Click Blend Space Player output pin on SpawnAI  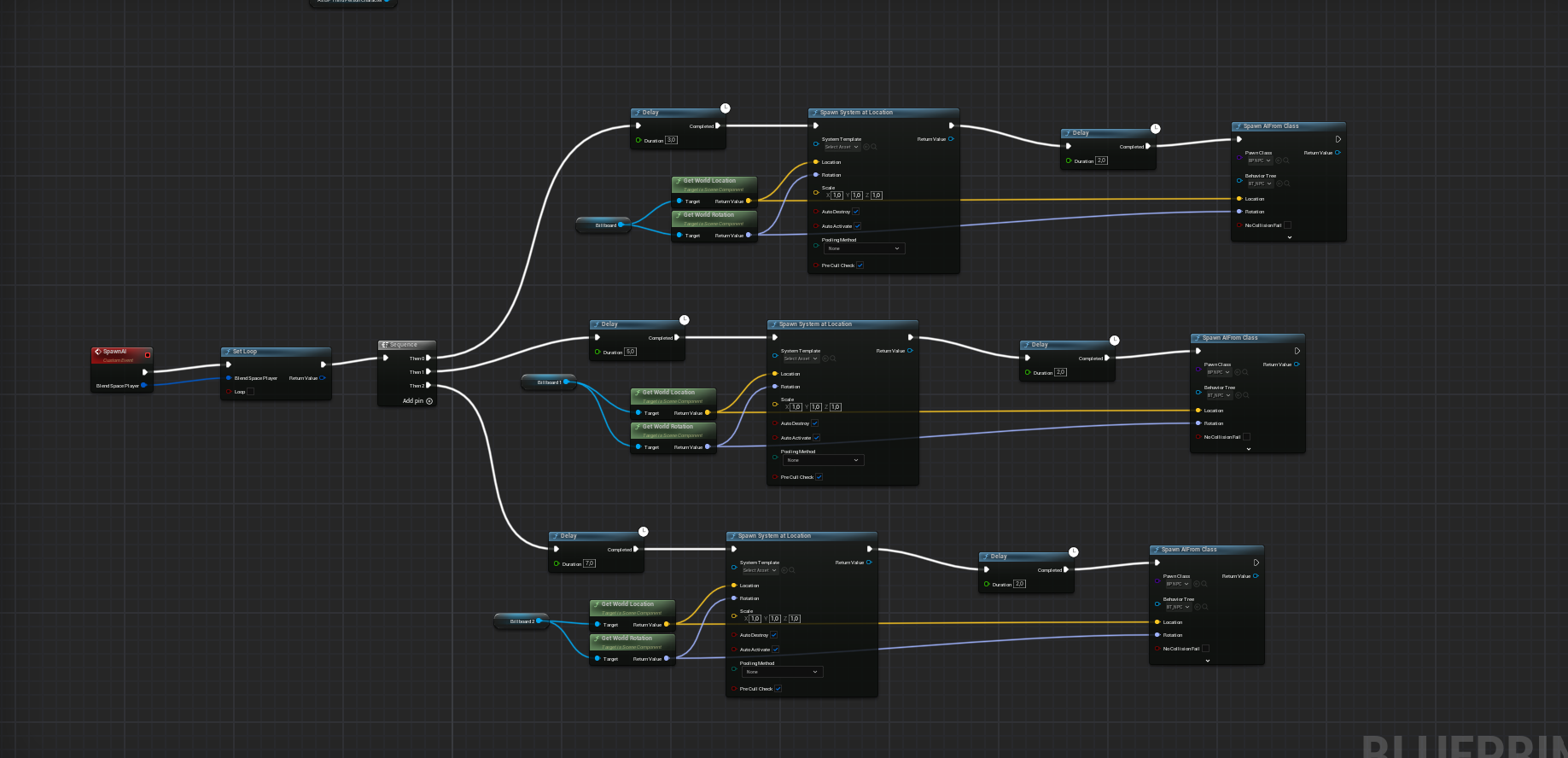pyautogui.click(x=143, y=386)
